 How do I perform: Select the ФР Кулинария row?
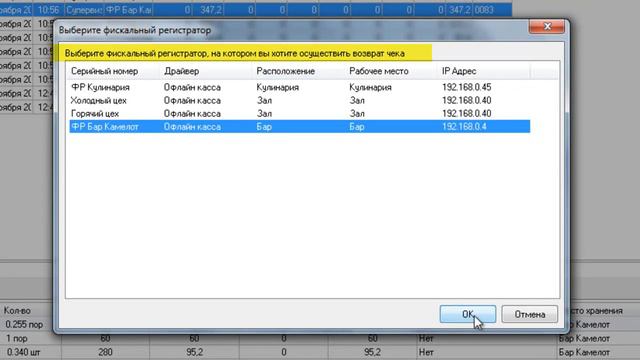click(x=300, y=87)
